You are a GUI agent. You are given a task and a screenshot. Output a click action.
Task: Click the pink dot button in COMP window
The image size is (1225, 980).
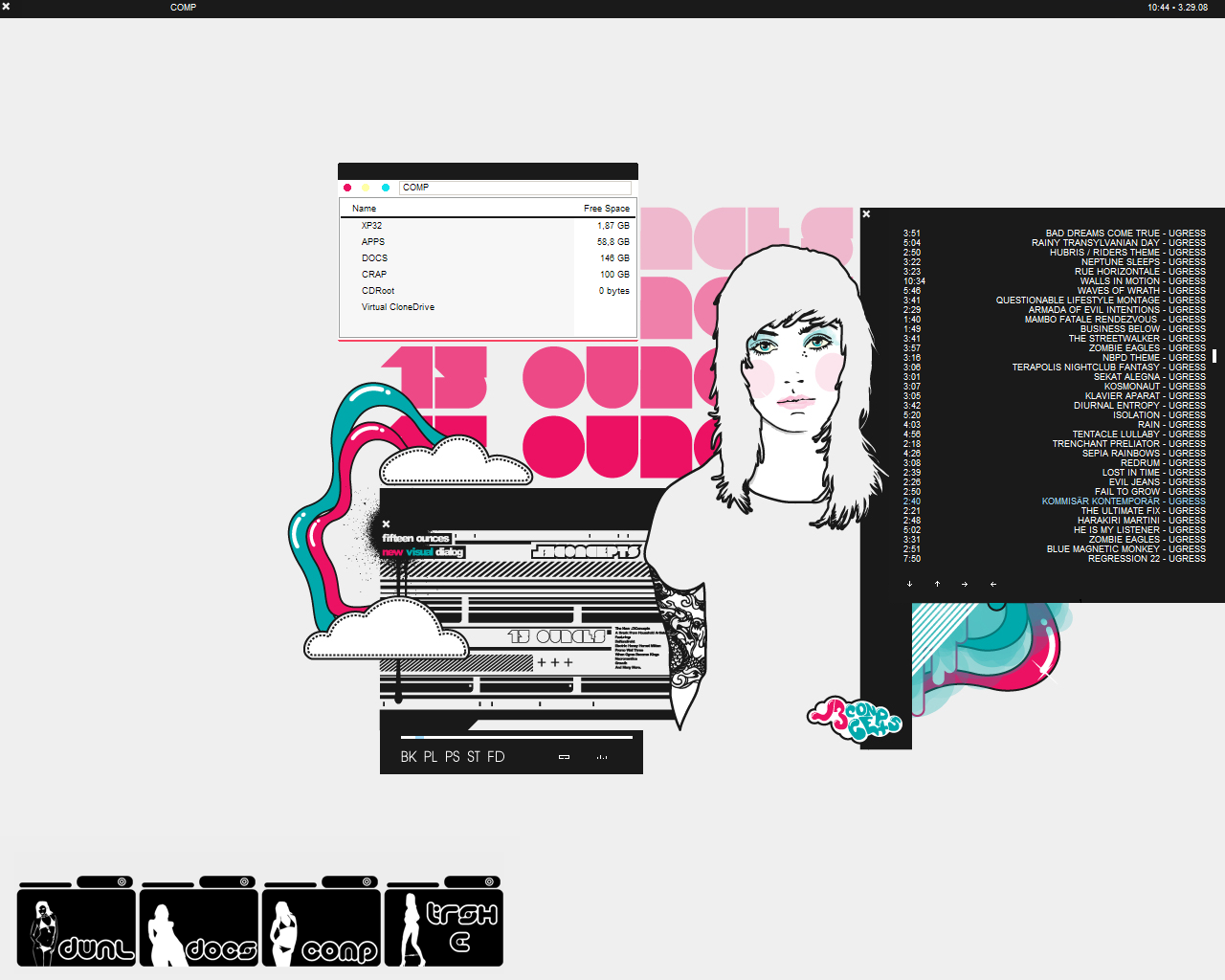pos(347,188)
